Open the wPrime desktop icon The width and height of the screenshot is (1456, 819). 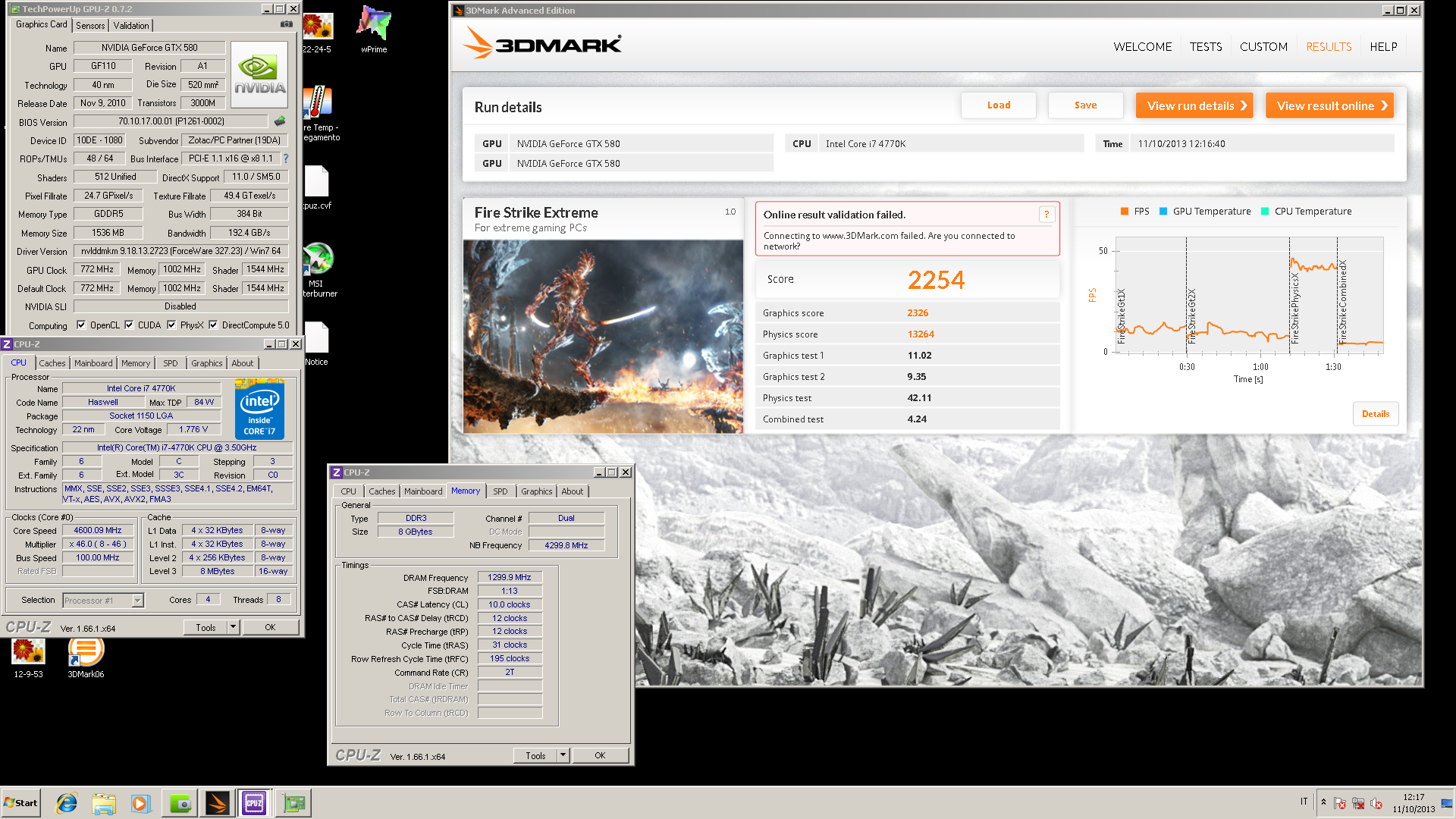[374, 30]
